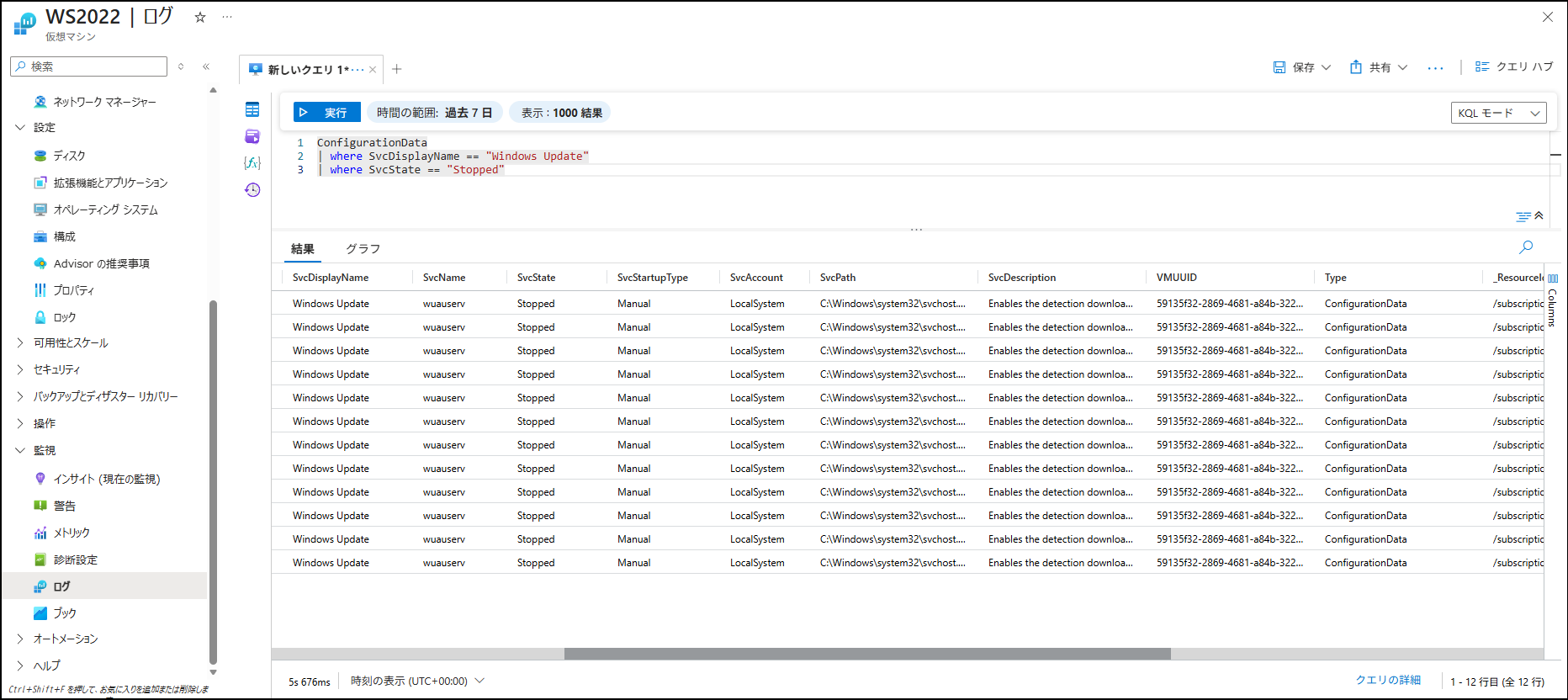The width and height of the screenshot is (1568, 700).
Task: Click the horizontal results scrollbar
Action: (x=867, y=654)
